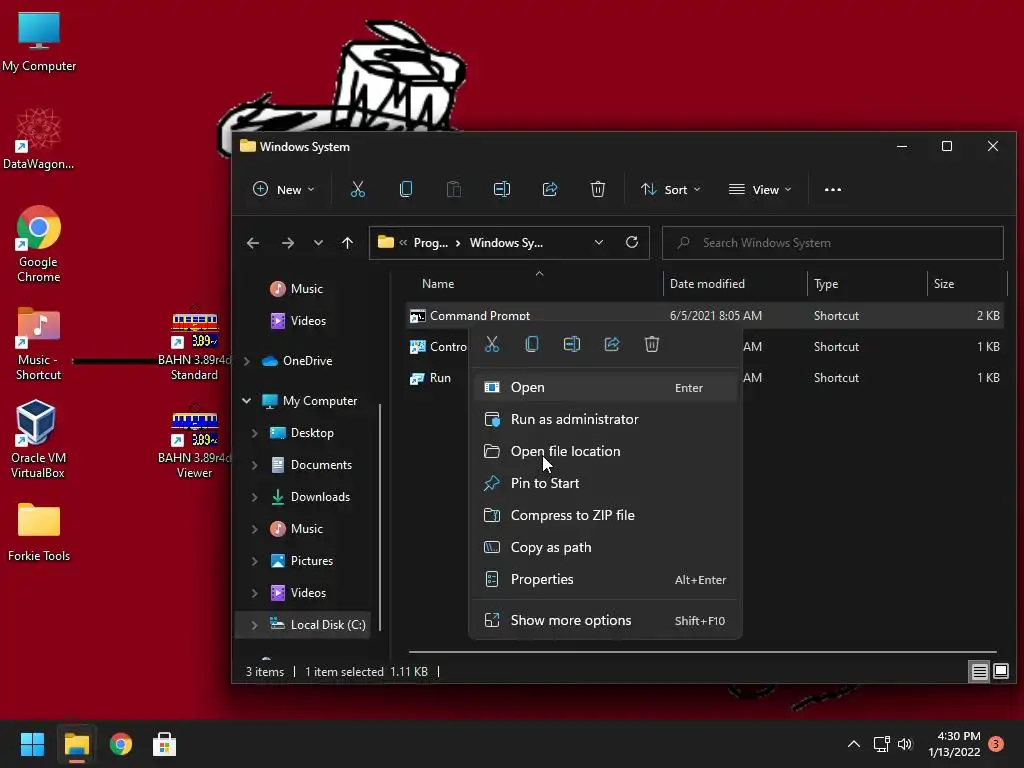Go forward with the right arrow button
Screen dimensions: 1024x768
coord(287,243)
